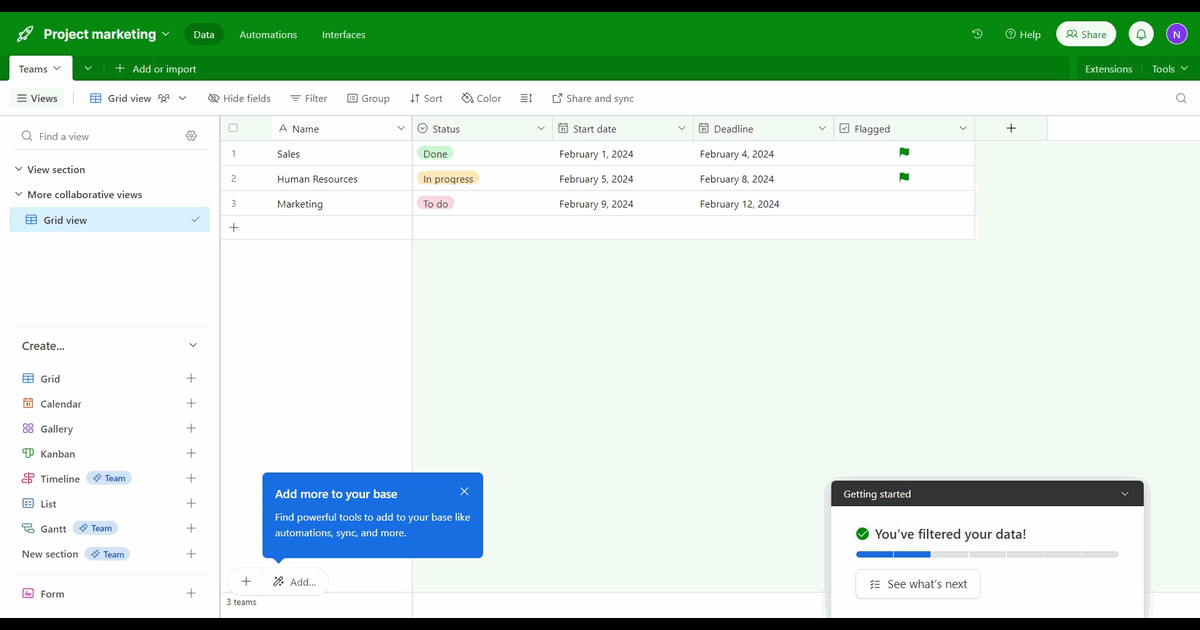Open the user account avatar N
Image resolution: width=1200 pixels, height=630 pixels.
click(x=1177, y=34)
